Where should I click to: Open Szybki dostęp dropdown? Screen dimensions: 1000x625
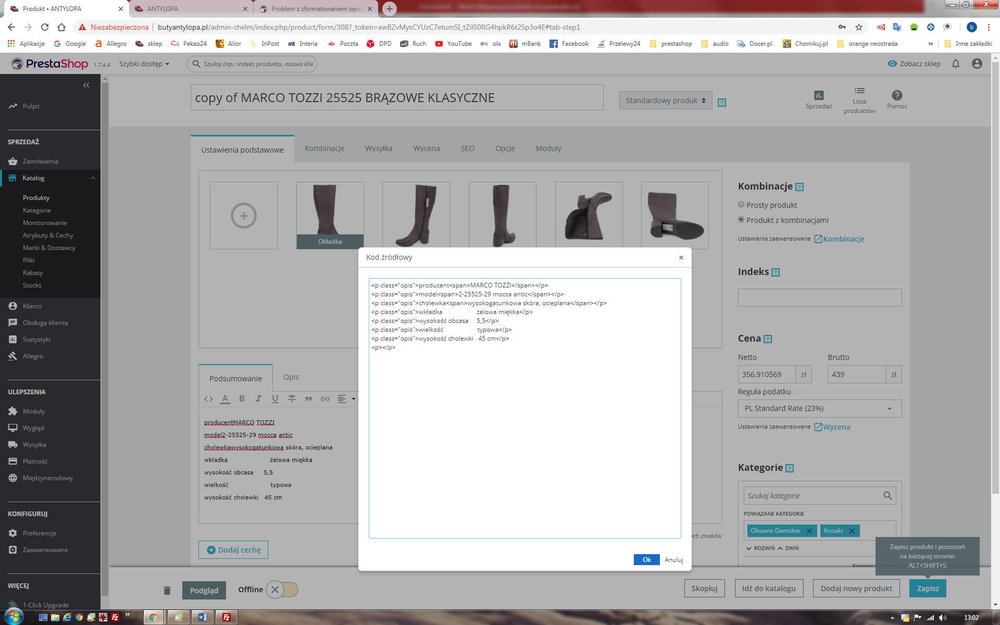click(x=144, y=64)
